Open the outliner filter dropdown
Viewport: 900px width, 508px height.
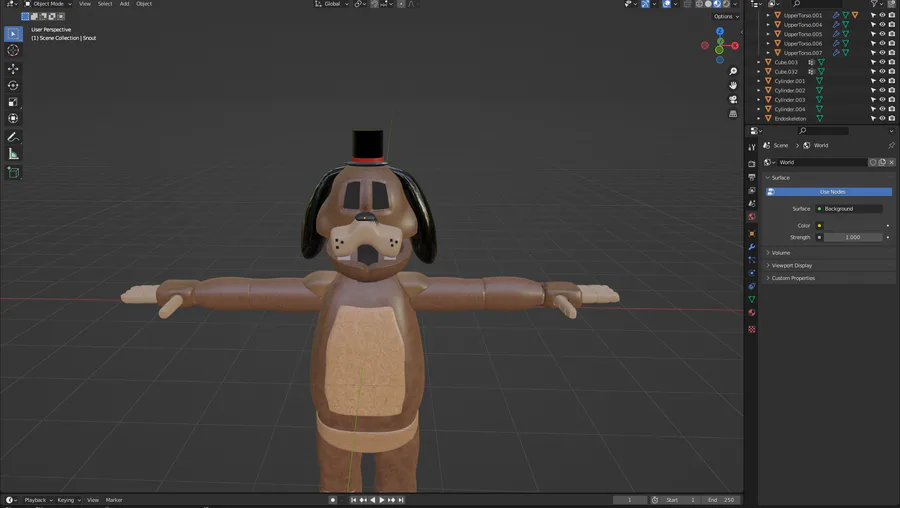pyautogui.click(x=876, y=4)
